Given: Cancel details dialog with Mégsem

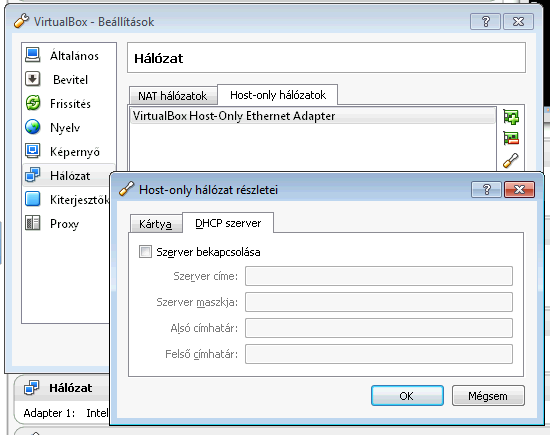Looking at the screenshot, I should pyautogui.click(x=488, y=396).
